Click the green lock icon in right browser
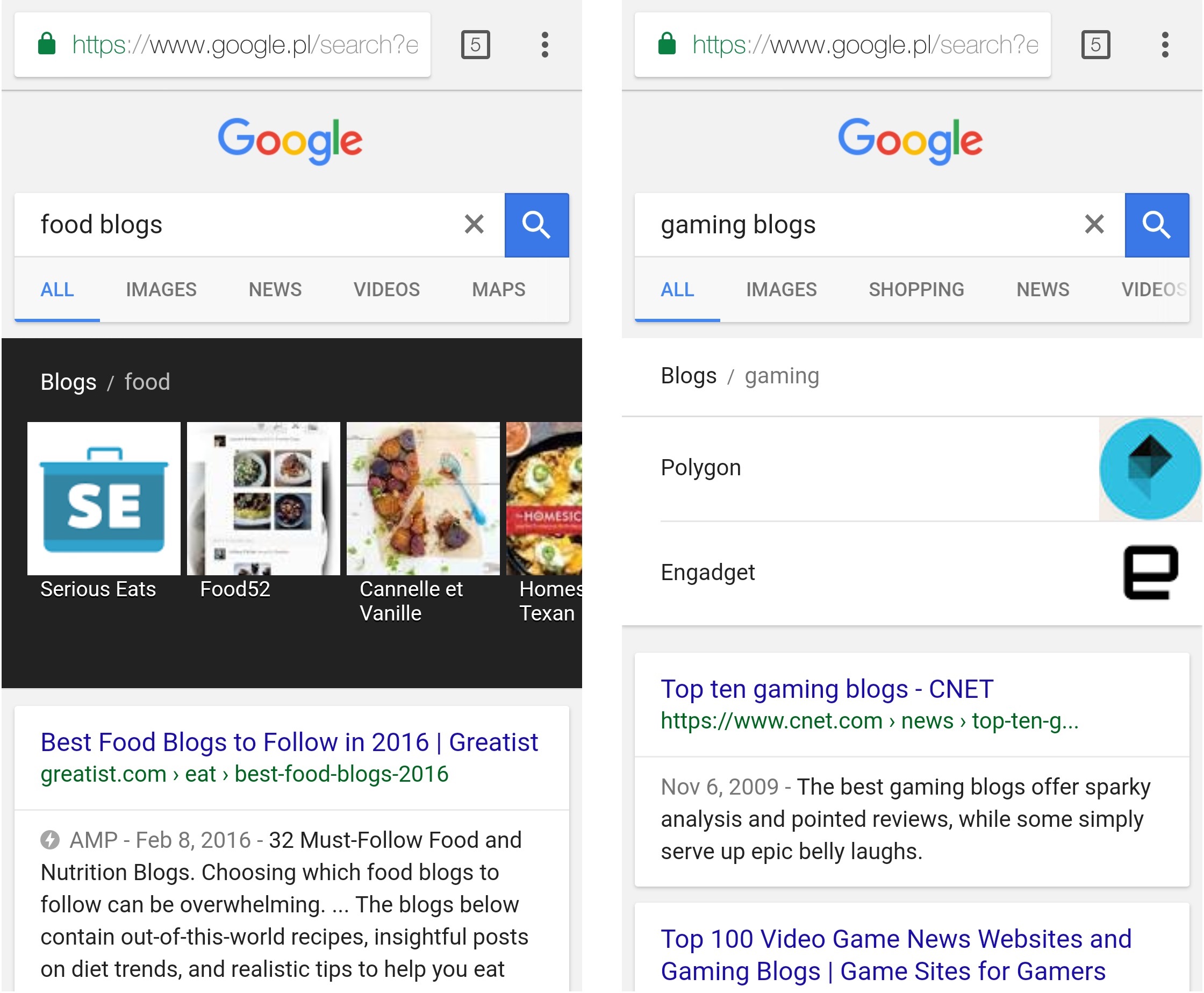Image resolution: width=1204 pixels, height=993 pixels. pos(667,44)
